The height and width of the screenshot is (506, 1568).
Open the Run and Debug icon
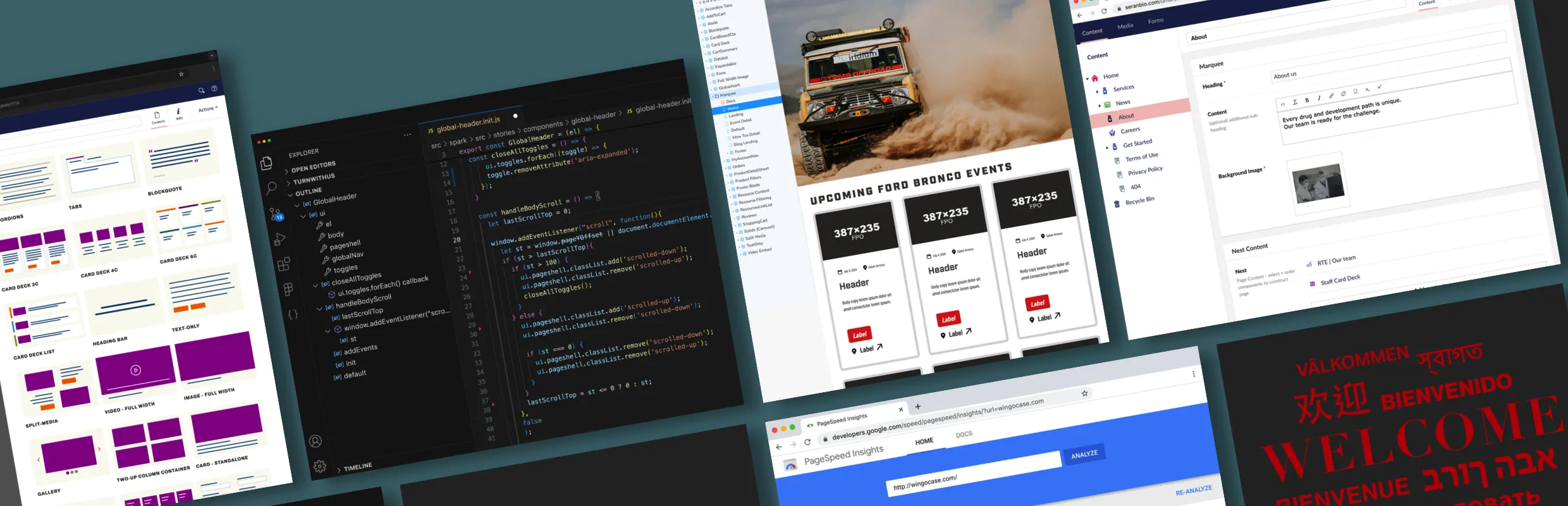coord(279,240)
